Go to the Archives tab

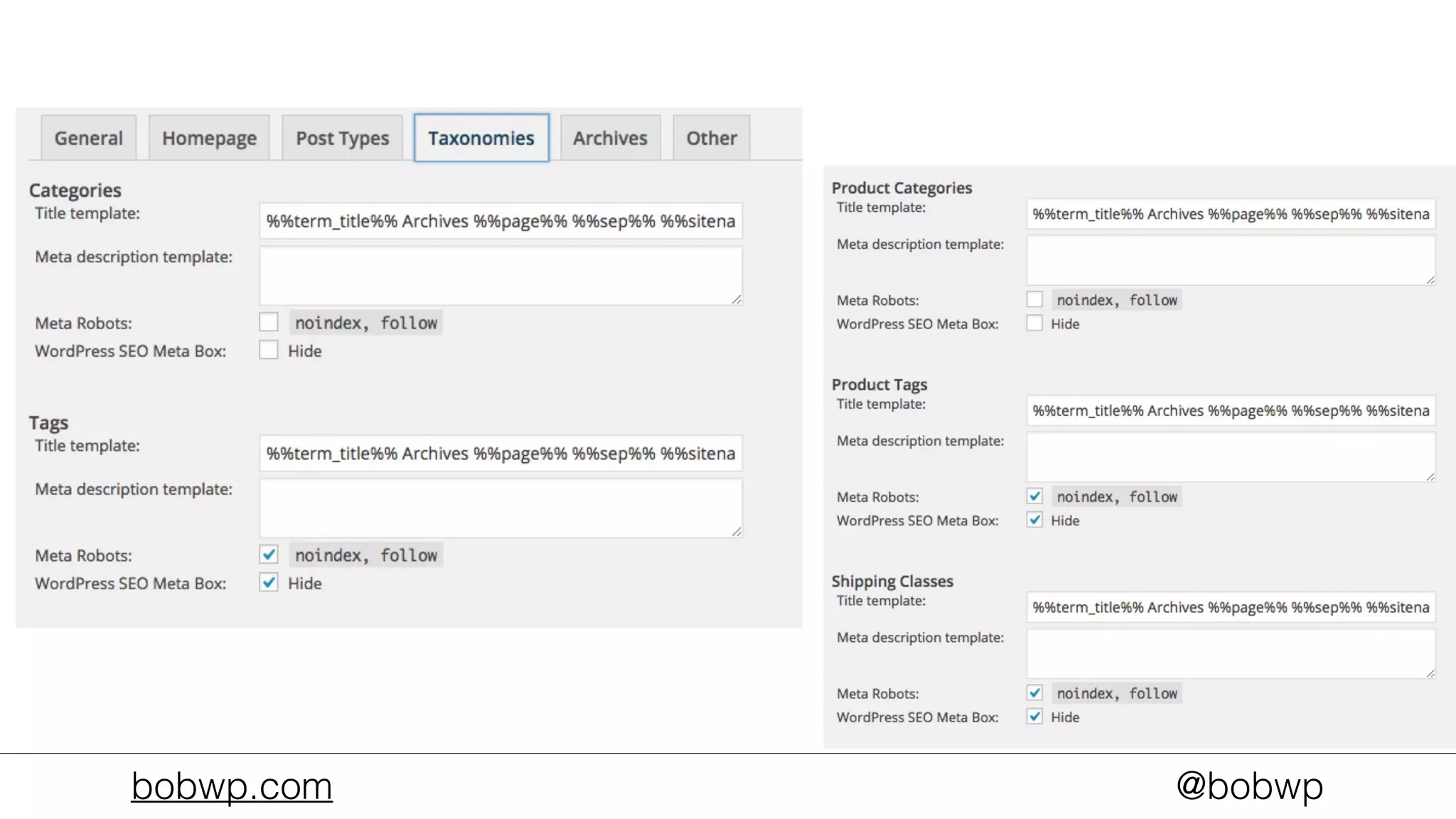pos(610,138)
